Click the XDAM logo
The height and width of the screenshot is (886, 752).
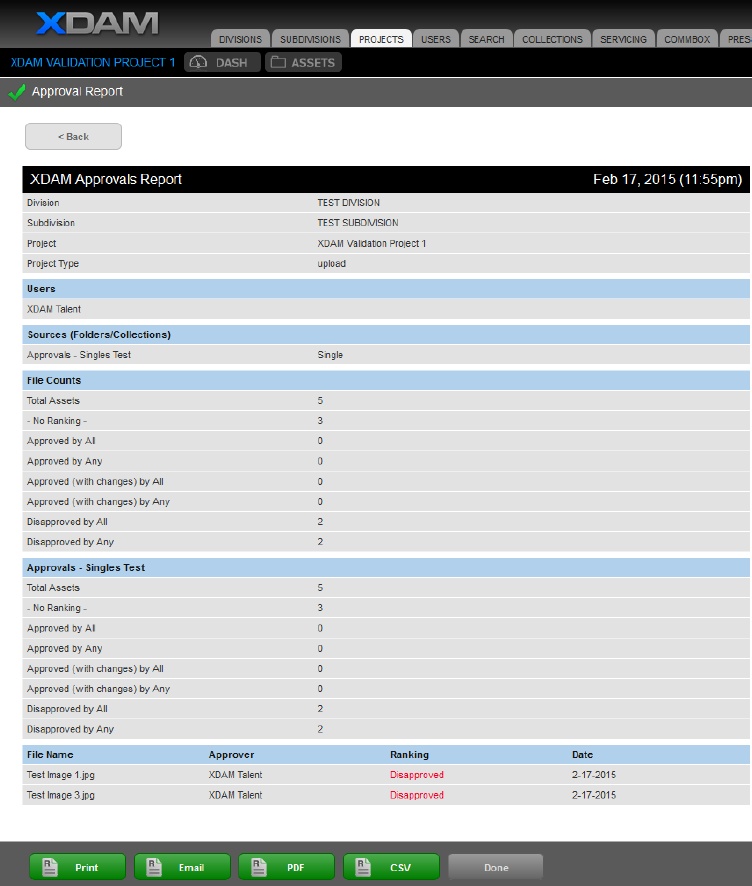[x=96, y=23]
